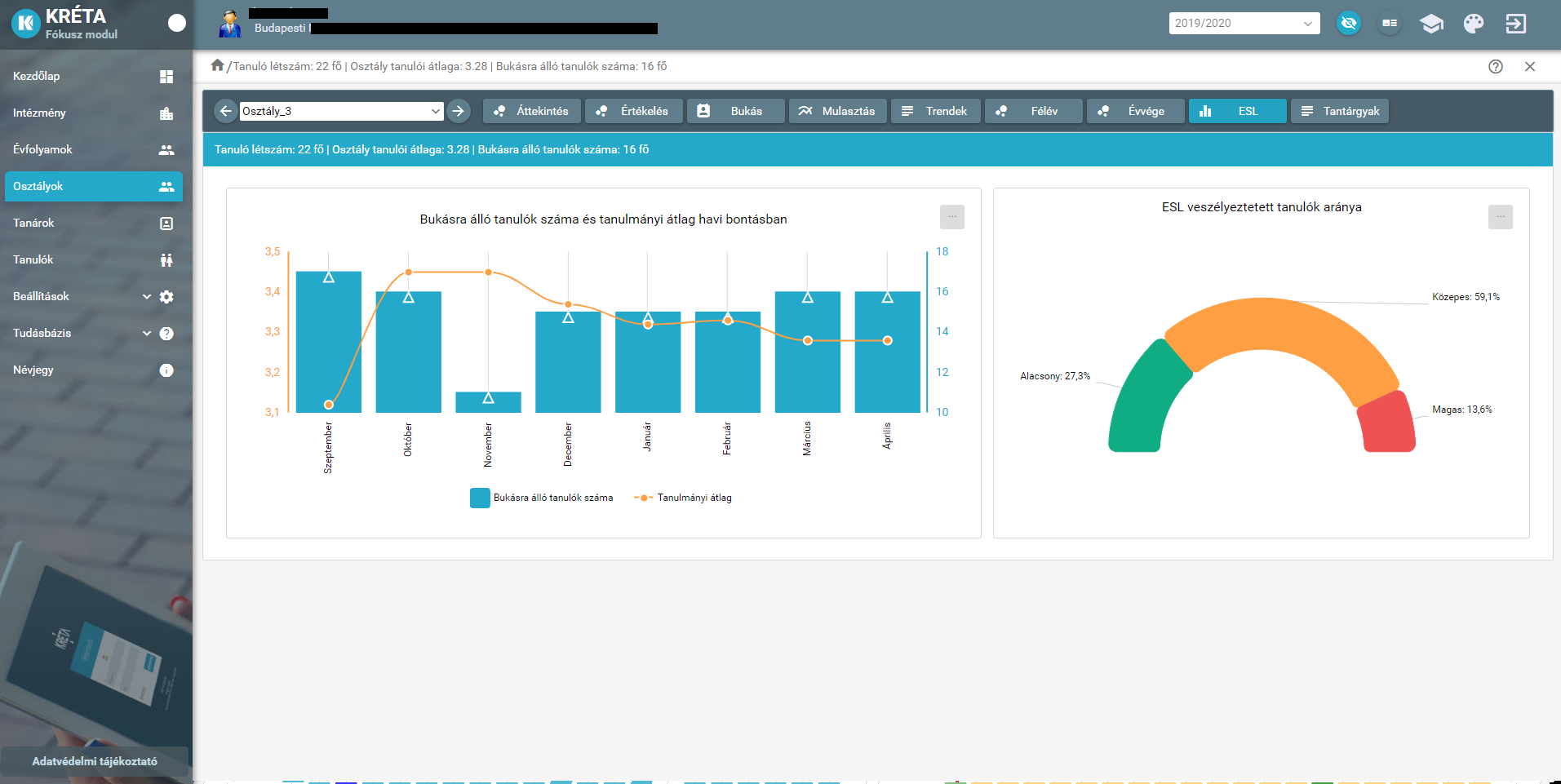Open the Osztály_3 class dropdown
This screenshot has height=784, width=1561.
pos(341,111)
